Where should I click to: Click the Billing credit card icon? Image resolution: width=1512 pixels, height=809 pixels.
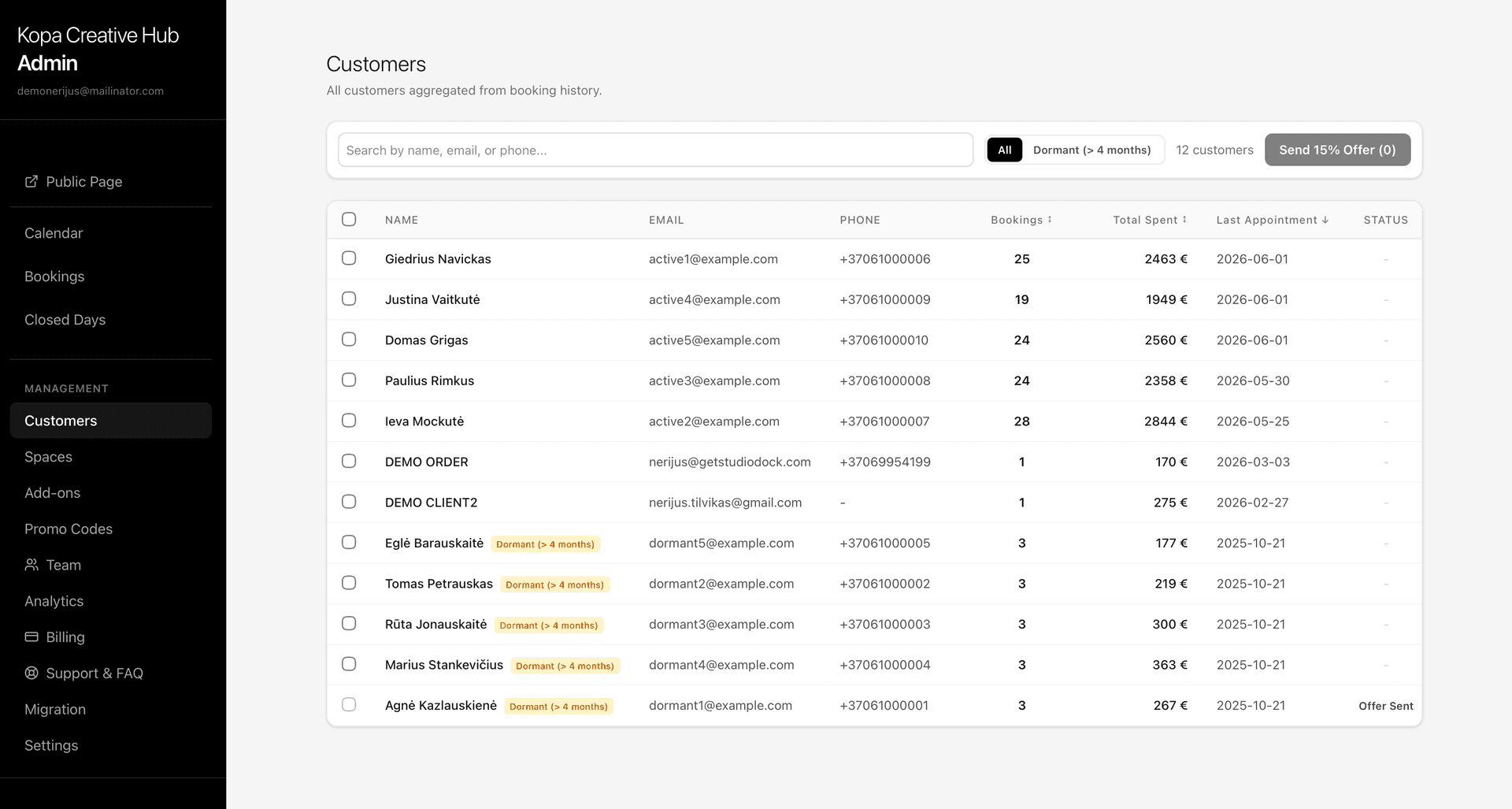[31, 636]
